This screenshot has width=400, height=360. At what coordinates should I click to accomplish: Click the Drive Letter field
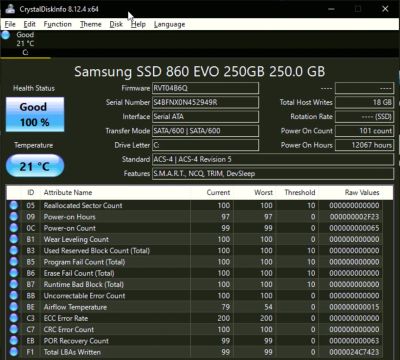point(205,145)
